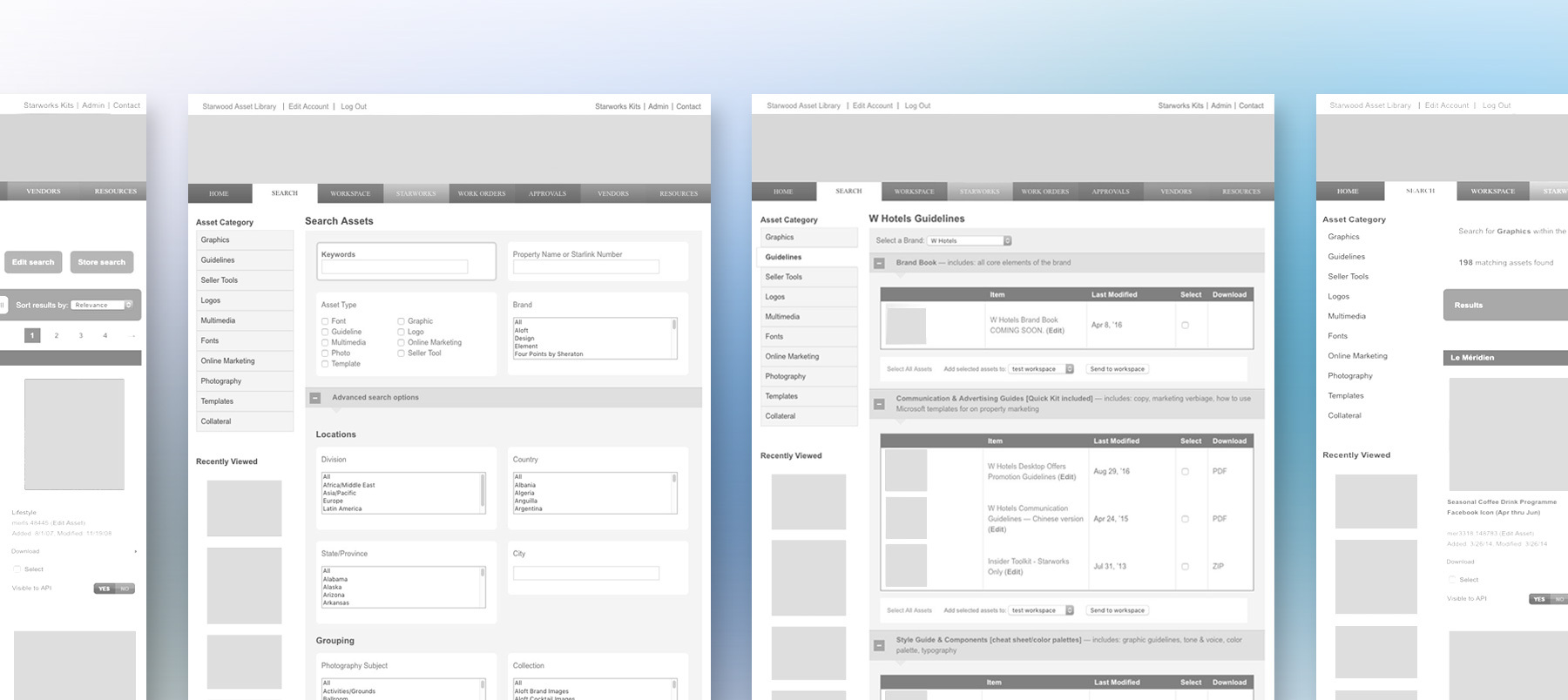This screenshot has height=700, width=1568.
Task: Click Send to workspace below Insider Toolkit row
Action: pos(1118,610)
